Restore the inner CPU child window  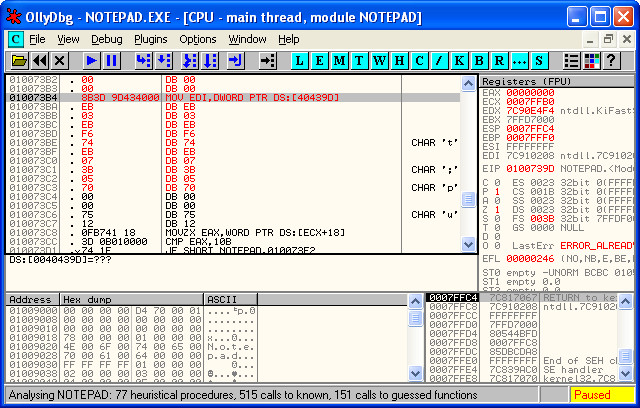608,40
